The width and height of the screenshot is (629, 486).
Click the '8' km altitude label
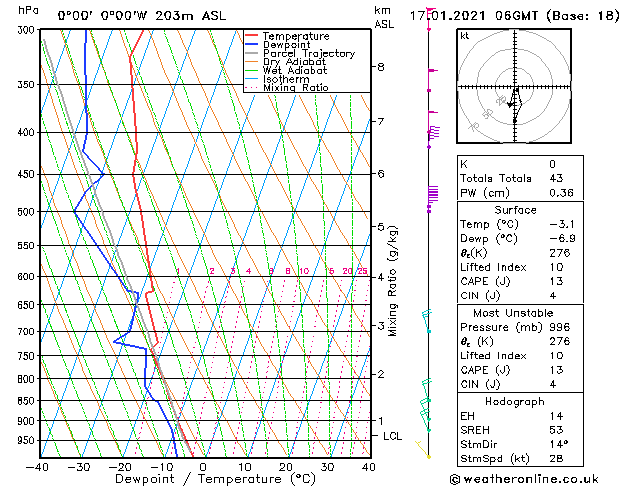(381, 67)
